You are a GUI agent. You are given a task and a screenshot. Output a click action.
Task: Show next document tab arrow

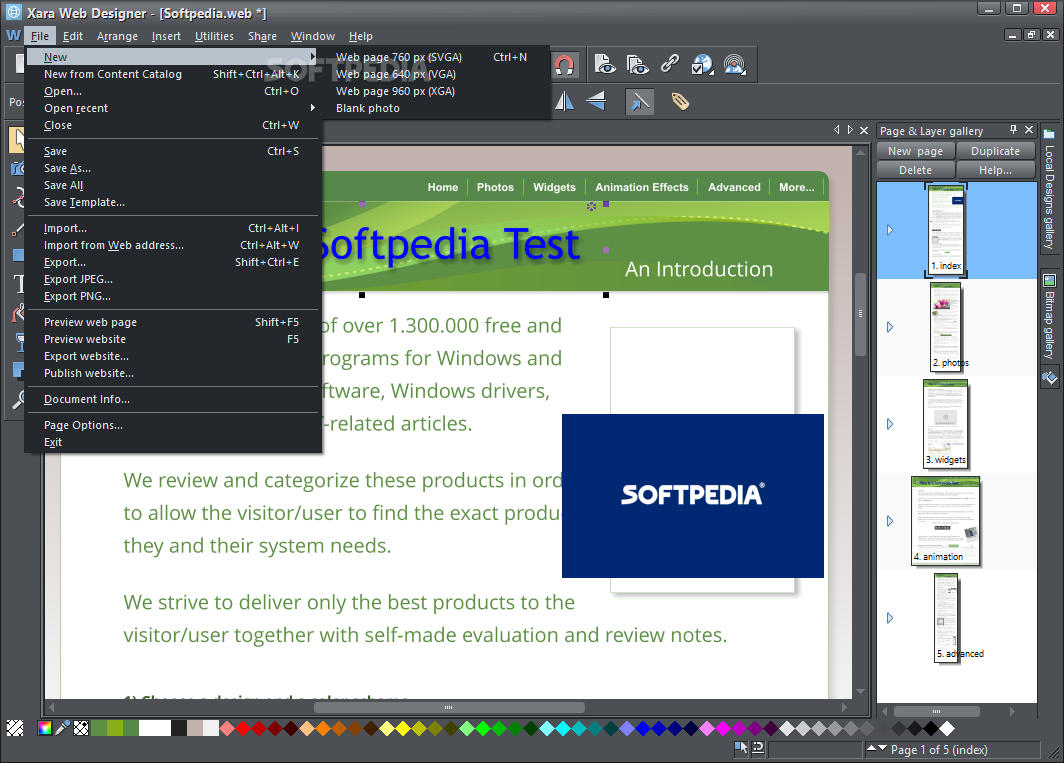click(850, 130)
